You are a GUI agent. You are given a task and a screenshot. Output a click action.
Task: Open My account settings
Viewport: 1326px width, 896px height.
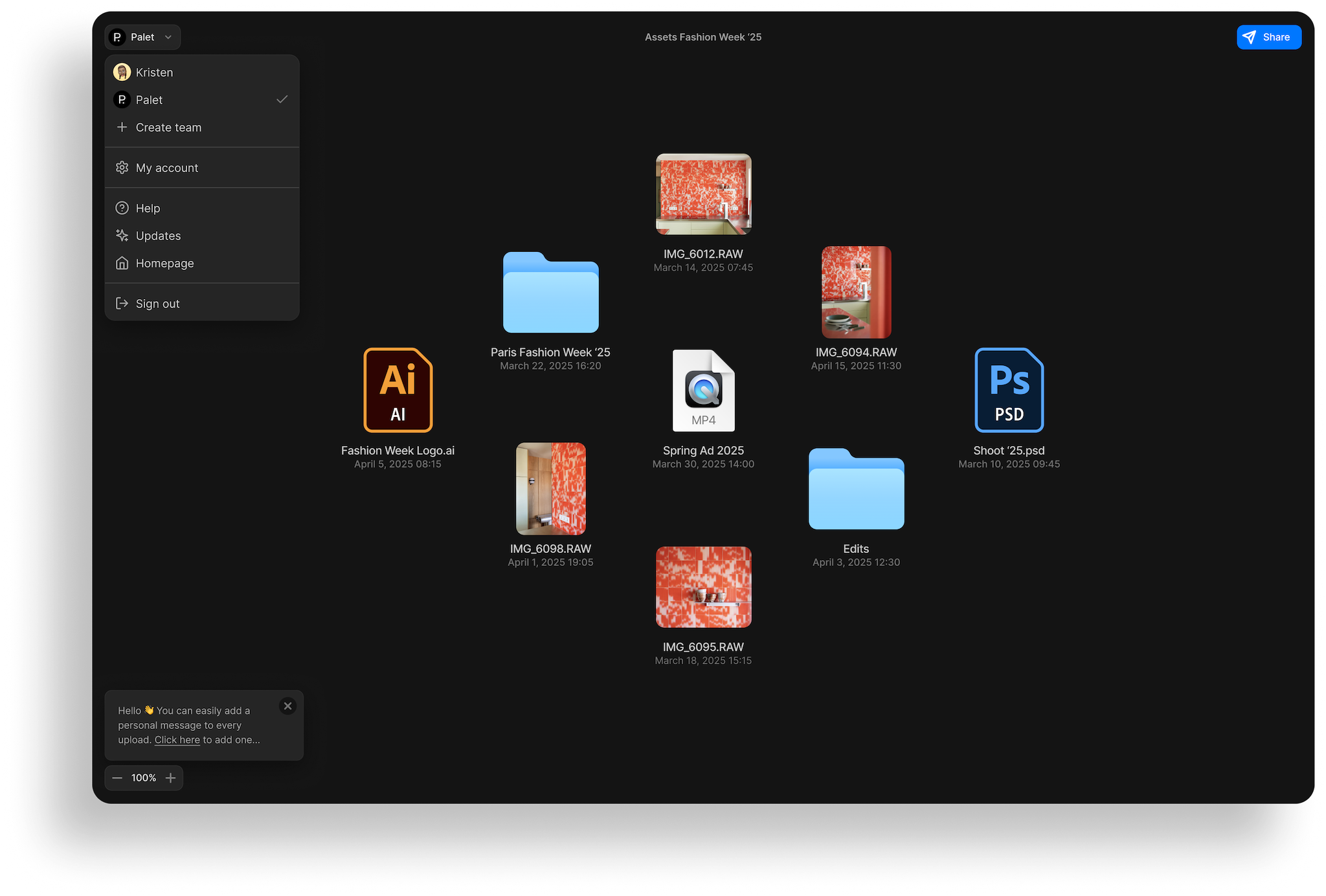tap(166, 168)
